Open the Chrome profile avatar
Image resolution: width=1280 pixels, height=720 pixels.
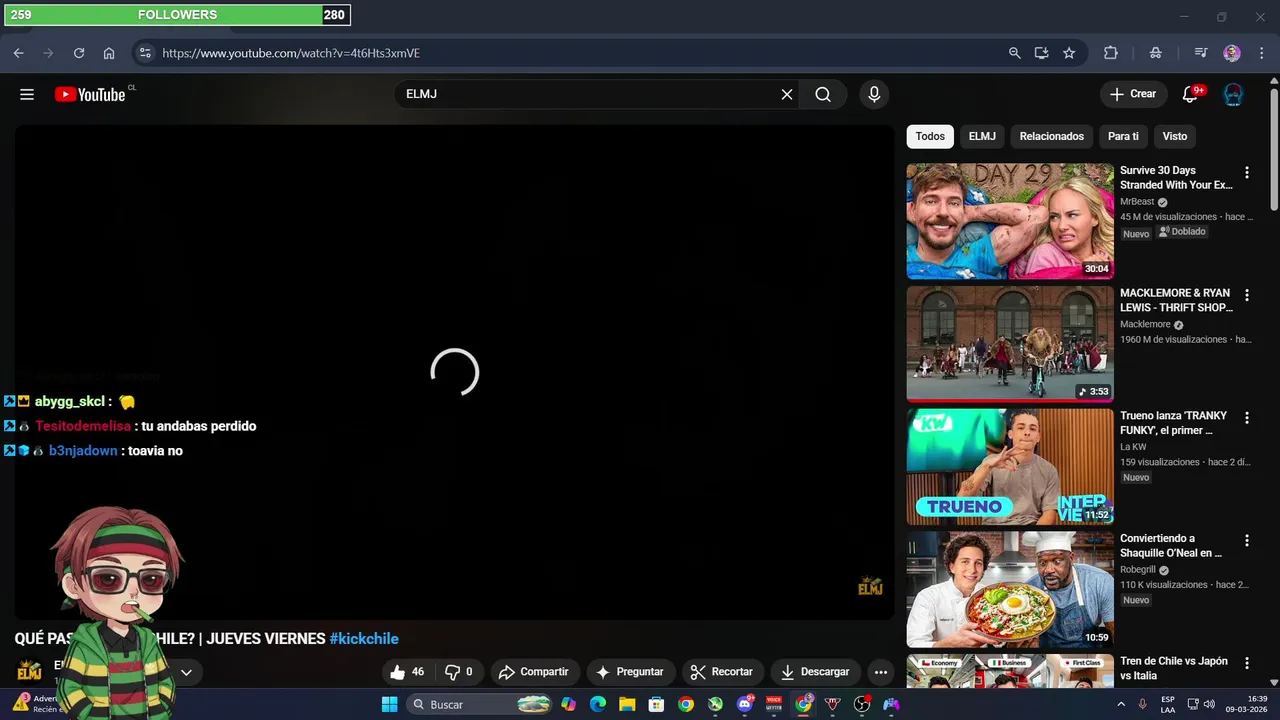click(1232, 53)
